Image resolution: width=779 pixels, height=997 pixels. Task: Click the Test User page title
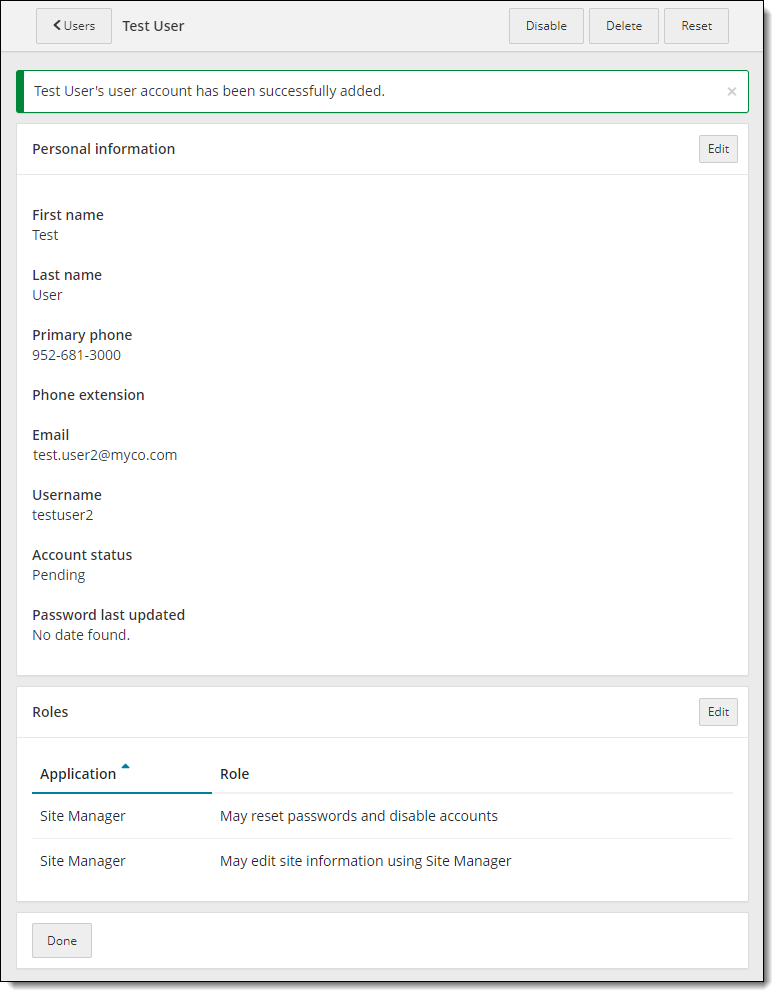coord(153,26)
